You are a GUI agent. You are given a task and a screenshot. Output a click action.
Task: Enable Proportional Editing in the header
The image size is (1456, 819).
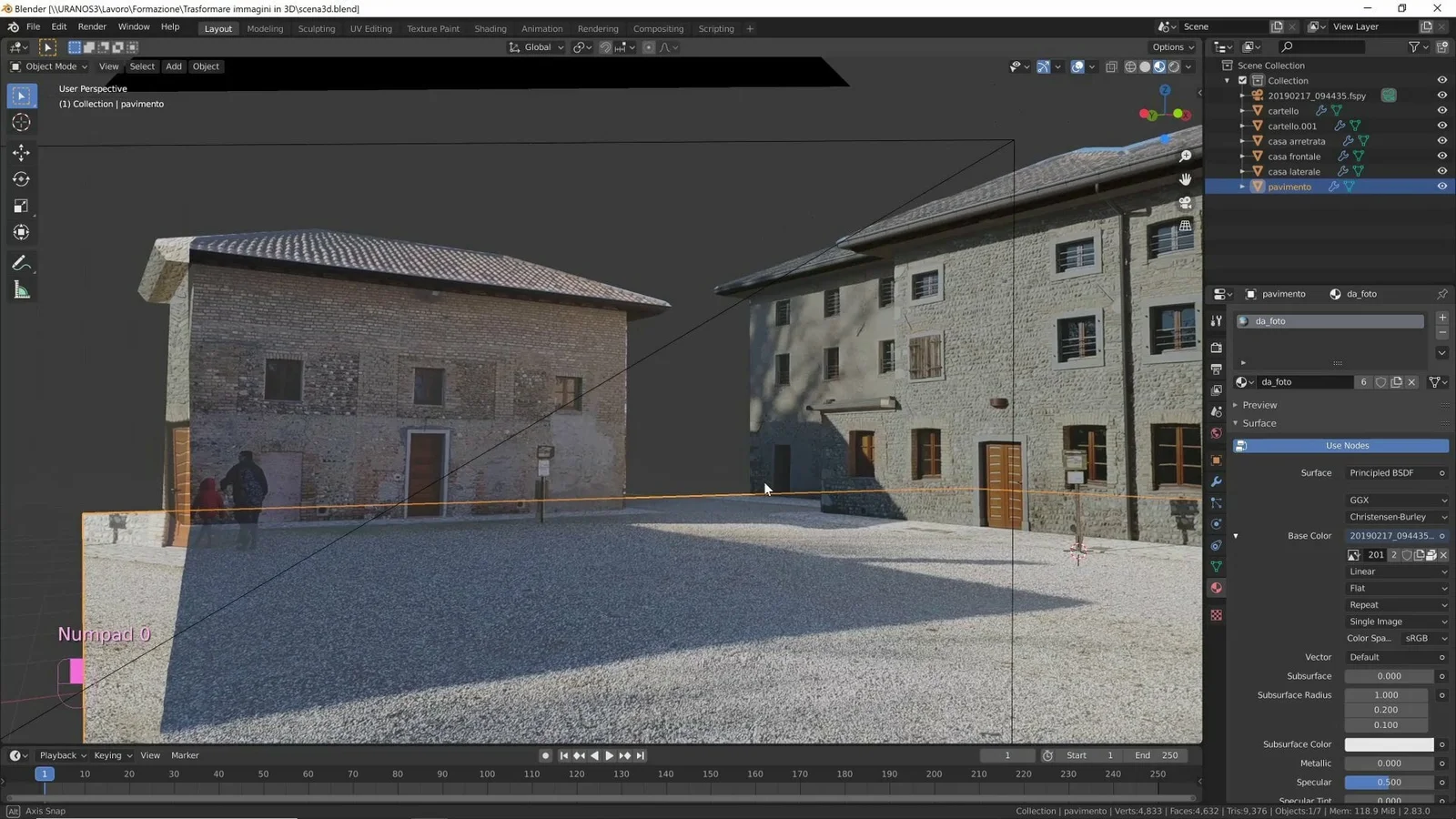[648, 47]
